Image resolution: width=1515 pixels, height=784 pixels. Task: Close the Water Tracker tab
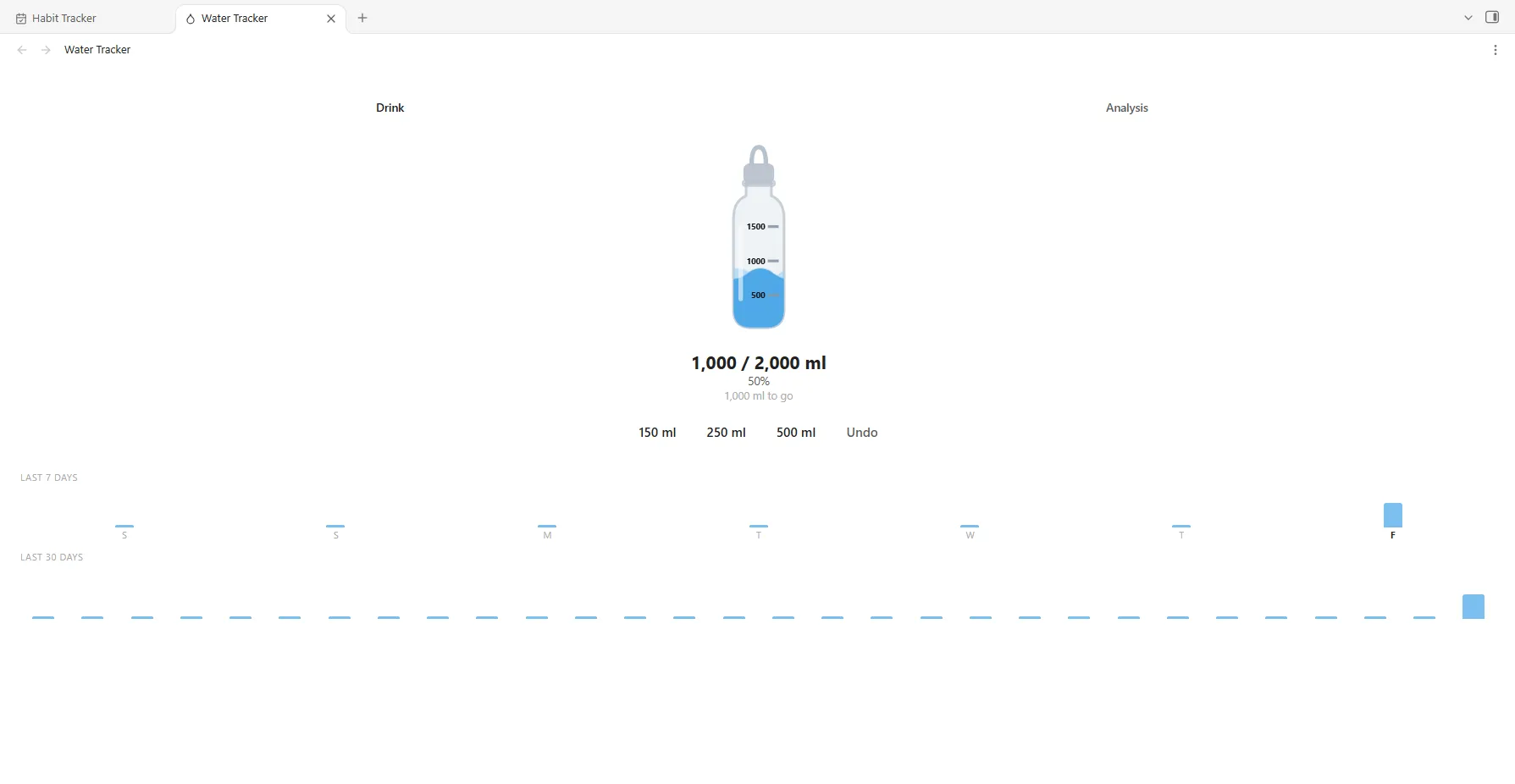pos(331,18)
